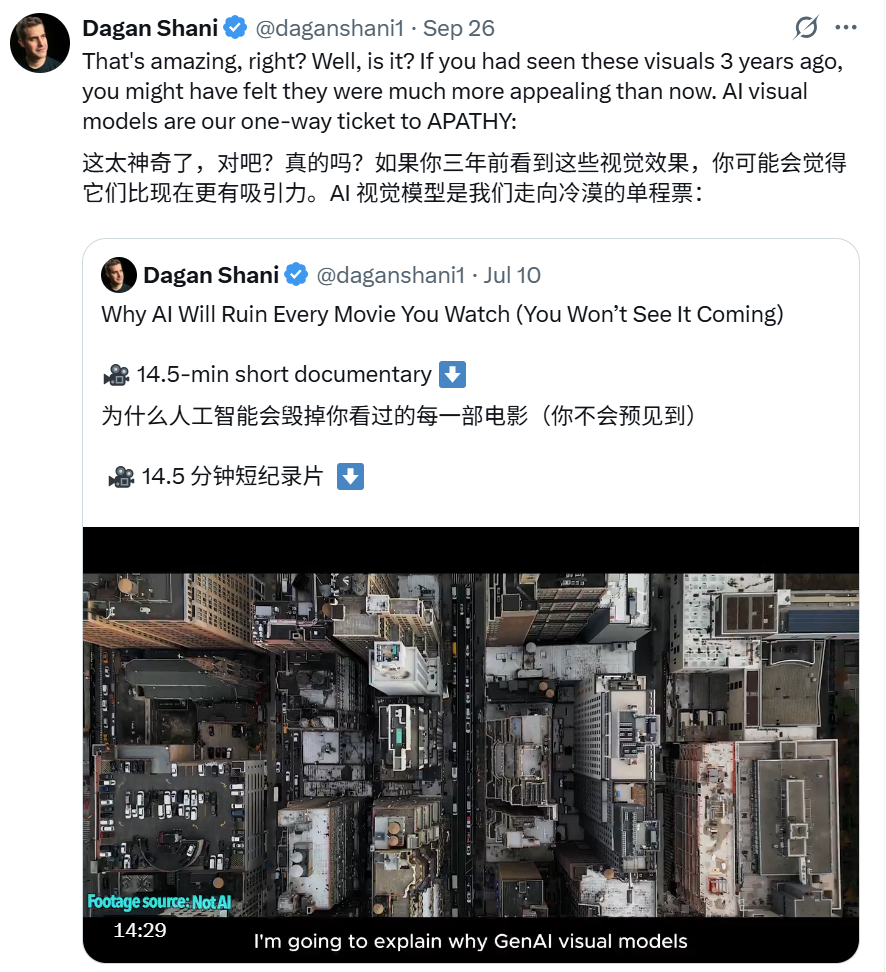The width and height of the screenshot is (886, 972).
Task: Click the quoted tweet's small profile avatar
Action: pos(118,275)
